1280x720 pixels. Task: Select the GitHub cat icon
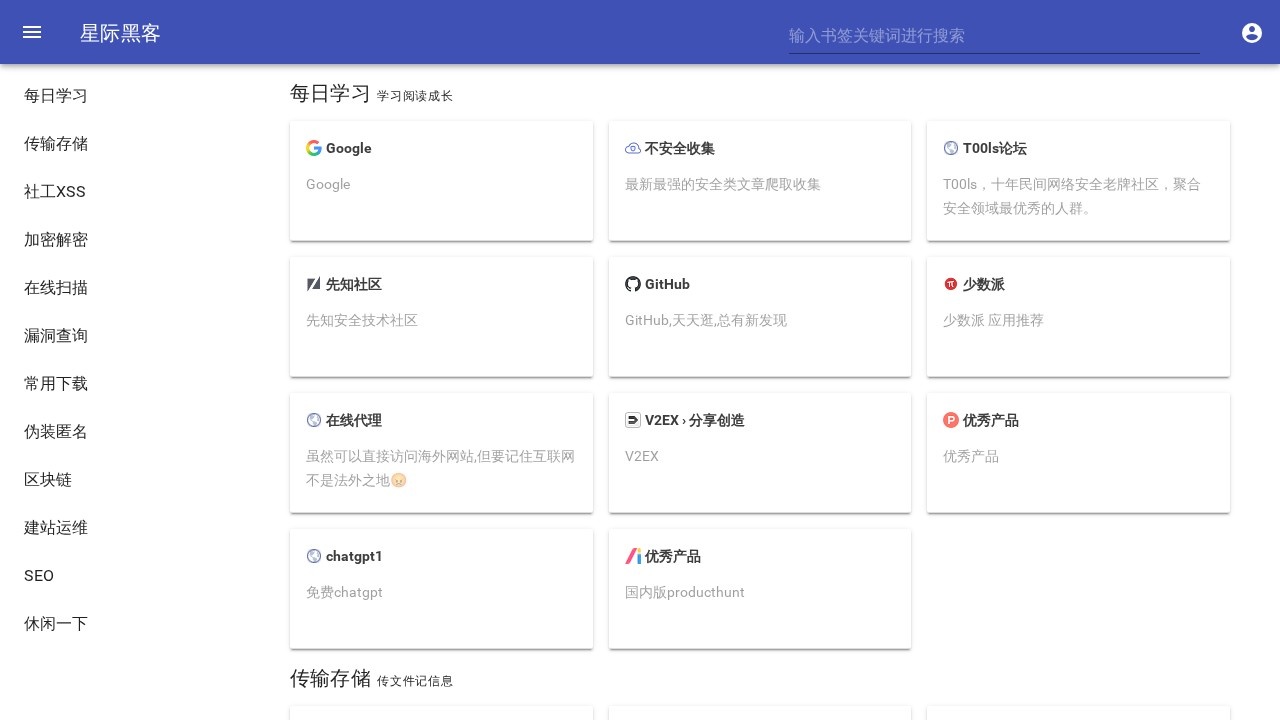tap(633, 284)
